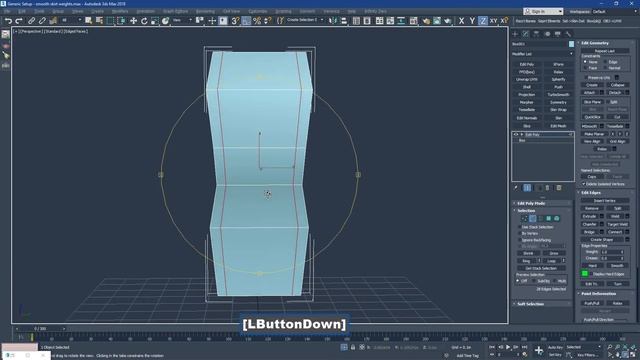Open the Edit menu
The width and height of the screenshot is (640, 360).
click(x=22, y=11)
